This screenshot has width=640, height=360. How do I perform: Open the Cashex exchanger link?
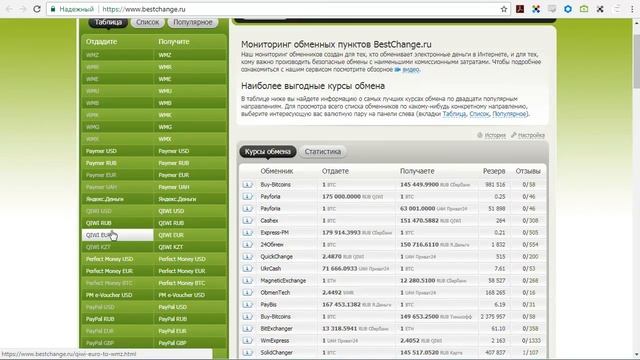point(269,220)
